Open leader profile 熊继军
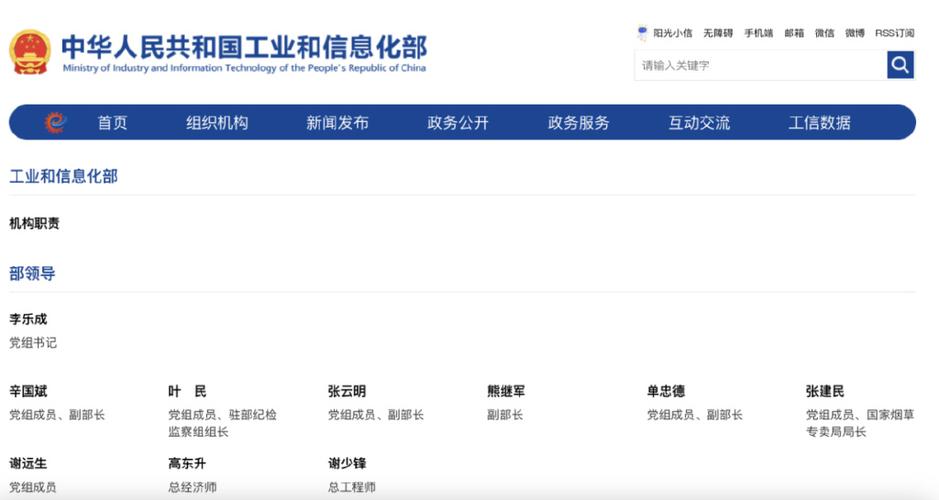Viewport: 939px width, 500px height. [x=506, y=391]
